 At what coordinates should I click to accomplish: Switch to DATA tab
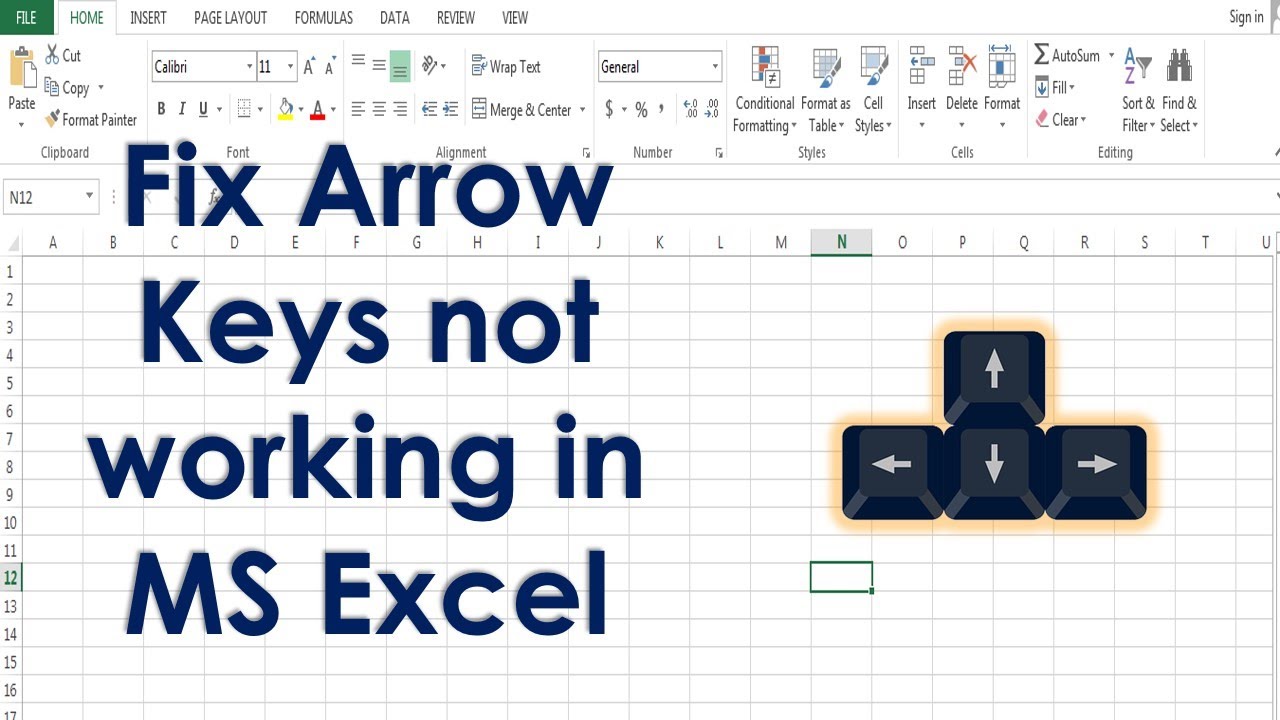(x=394, y=17)
